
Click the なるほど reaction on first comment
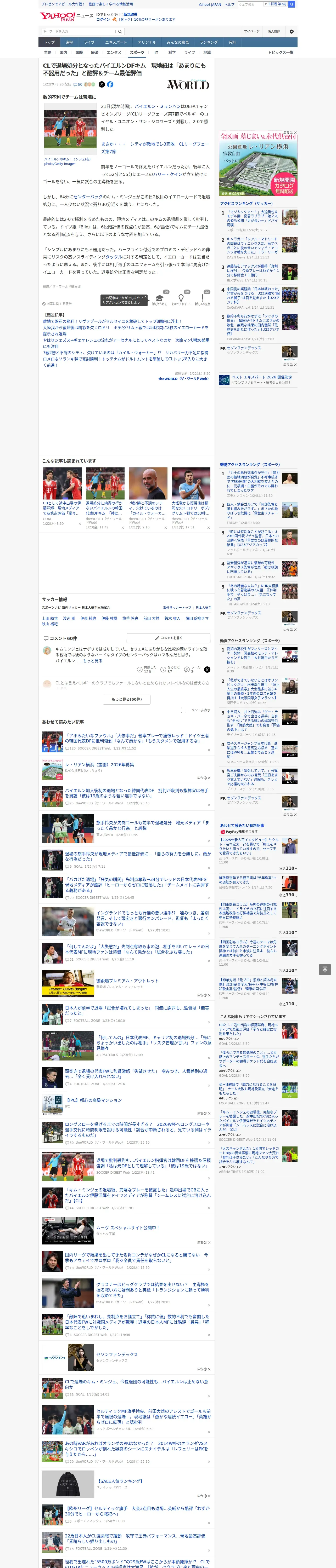[170, 670]
